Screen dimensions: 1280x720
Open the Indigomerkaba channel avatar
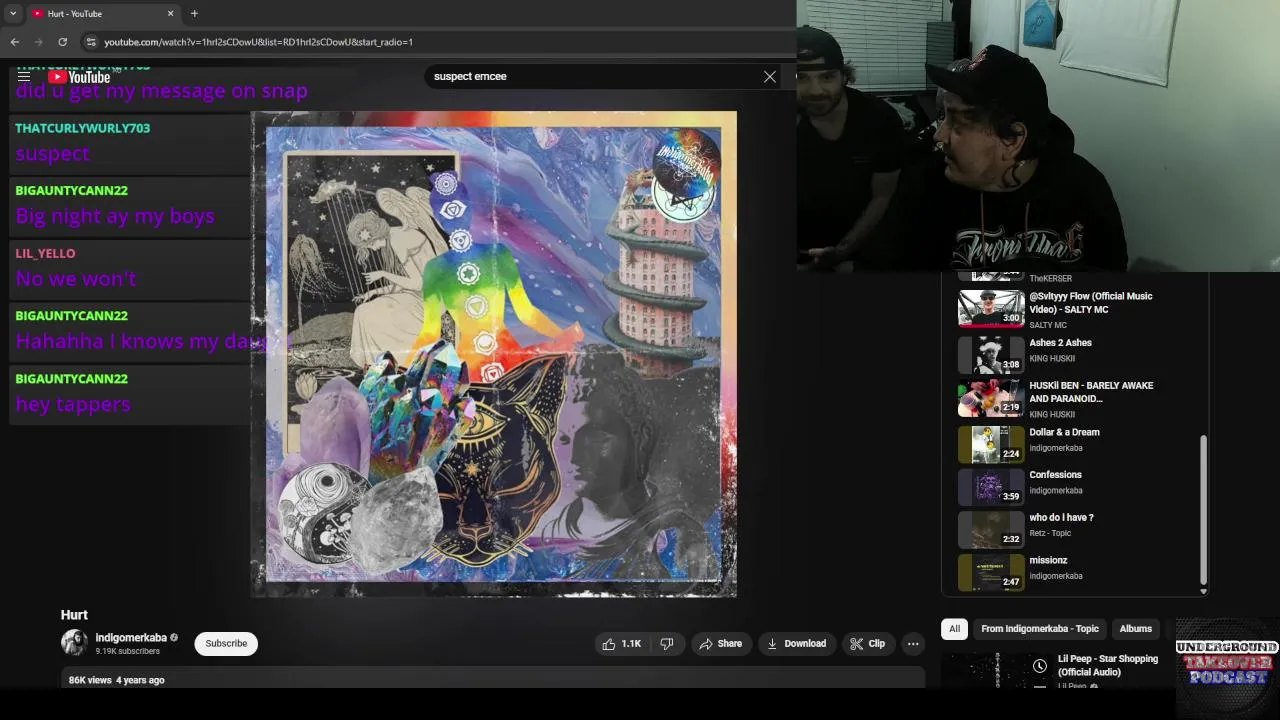[x=74, y=643]
